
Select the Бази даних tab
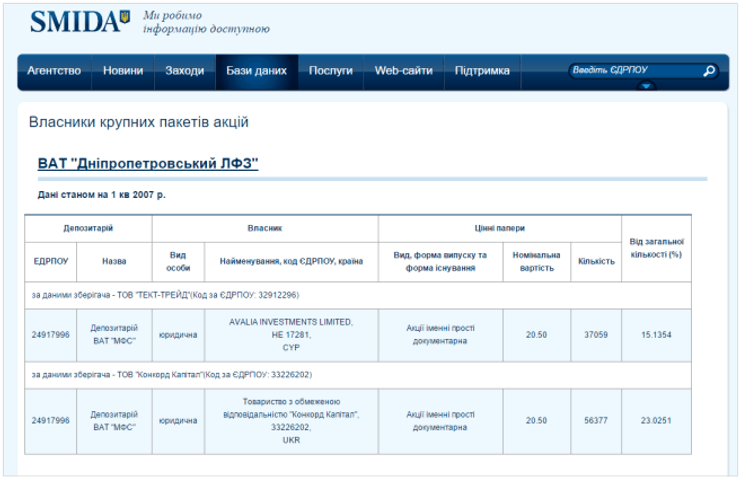point(256,71)
